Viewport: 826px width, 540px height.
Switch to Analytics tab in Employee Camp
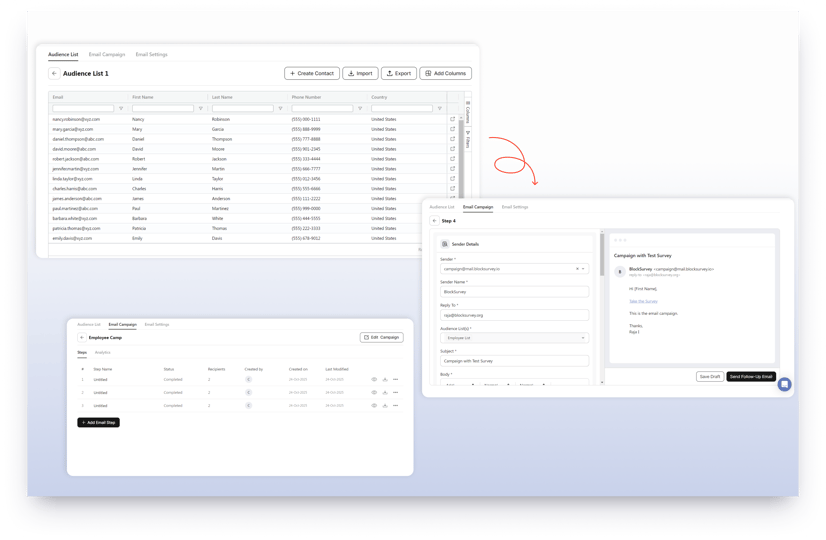[x=103, y=352]
